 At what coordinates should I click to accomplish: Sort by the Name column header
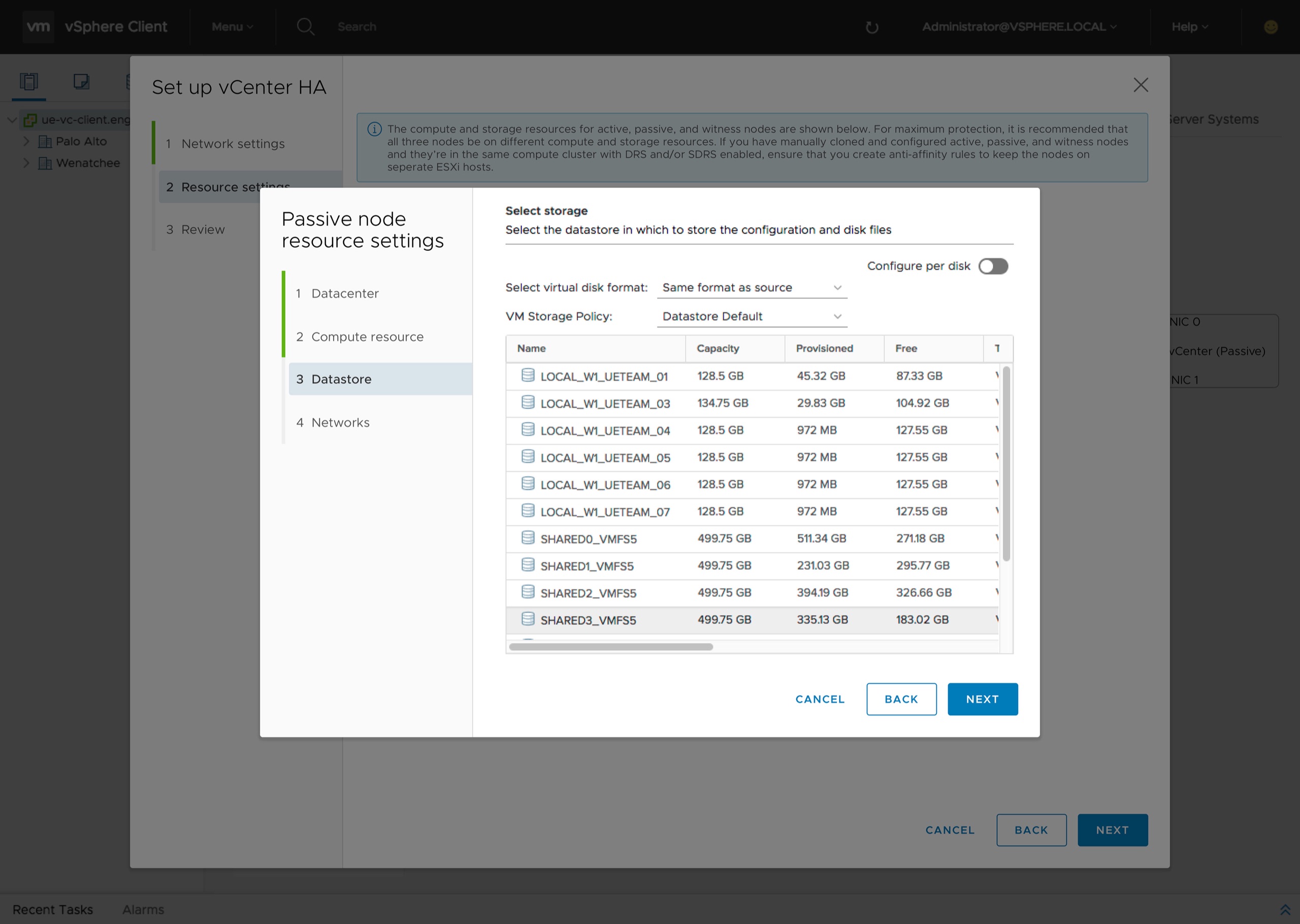pos(596,349)
